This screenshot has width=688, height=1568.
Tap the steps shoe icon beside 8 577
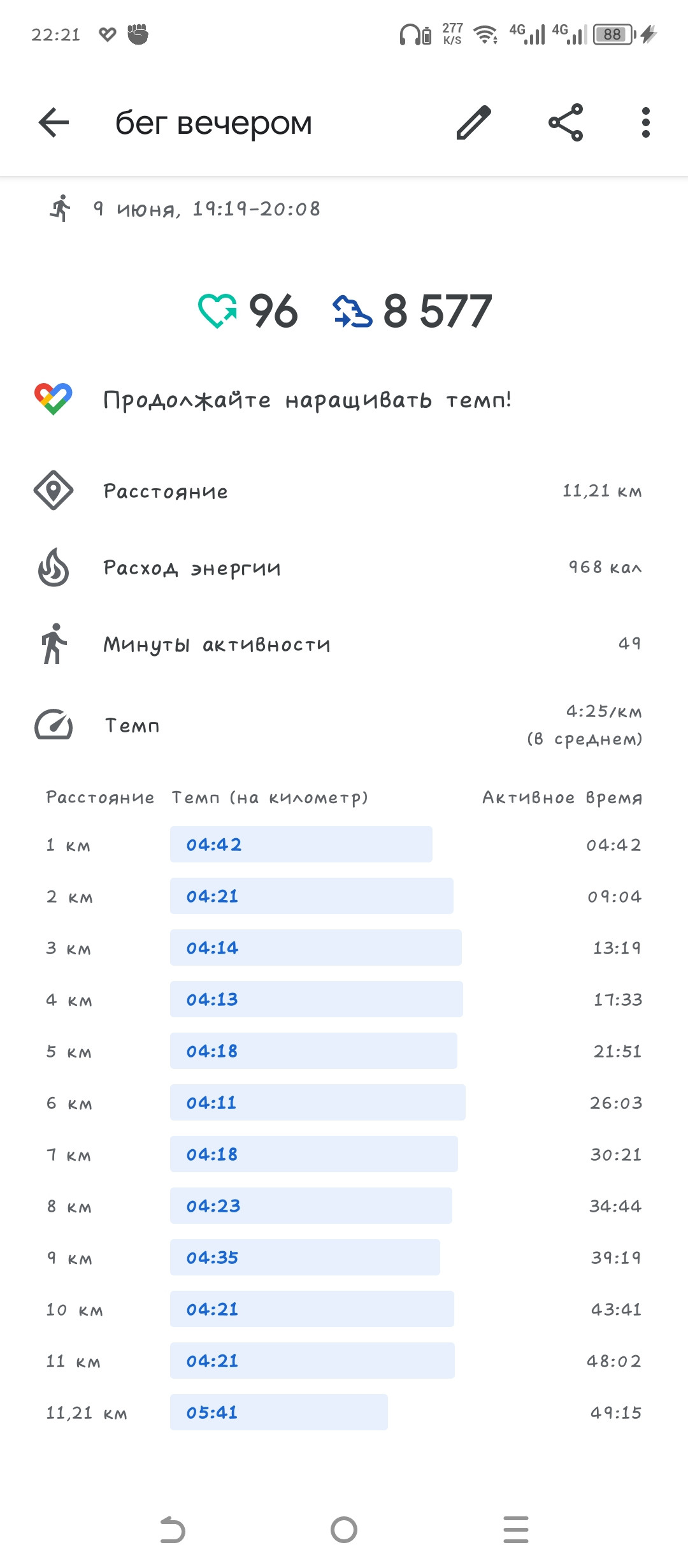[x=352, y=312]
